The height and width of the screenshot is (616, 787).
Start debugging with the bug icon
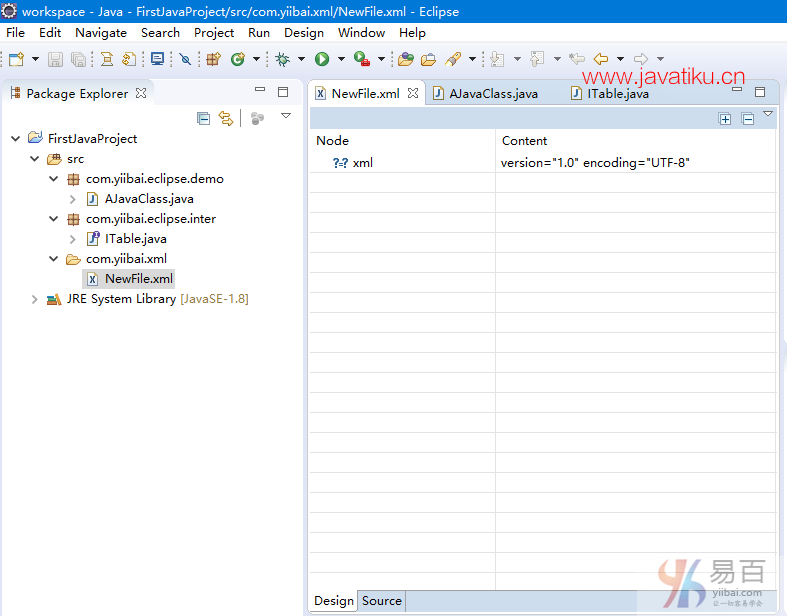(283, 59)
